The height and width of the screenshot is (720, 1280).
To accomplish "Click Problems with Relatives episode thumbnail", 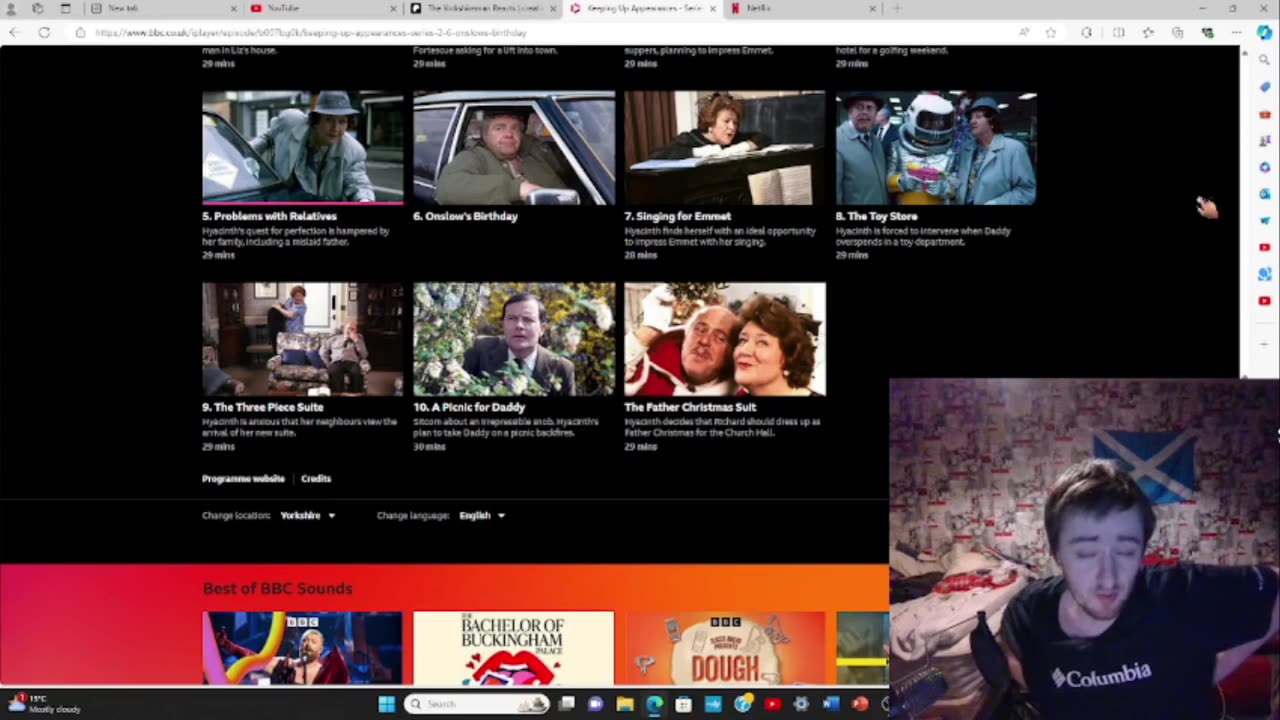I will [x=303, y=148].
